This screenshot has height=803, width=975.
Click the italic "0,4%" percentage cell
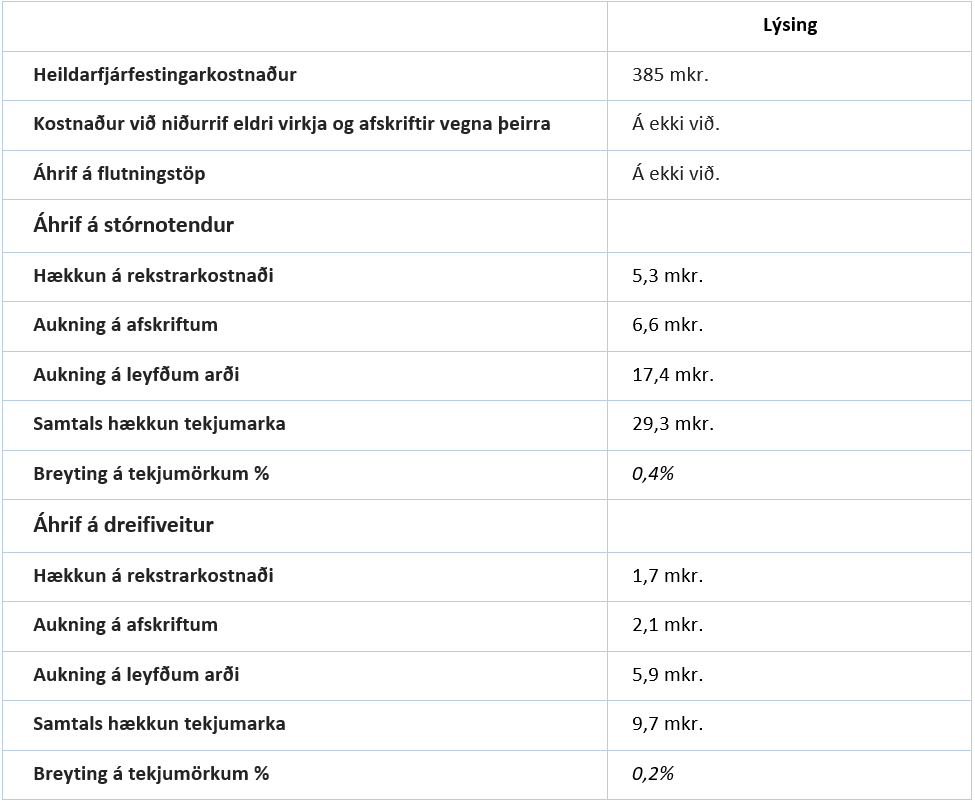pyautogui.click(x=653, y=474)
